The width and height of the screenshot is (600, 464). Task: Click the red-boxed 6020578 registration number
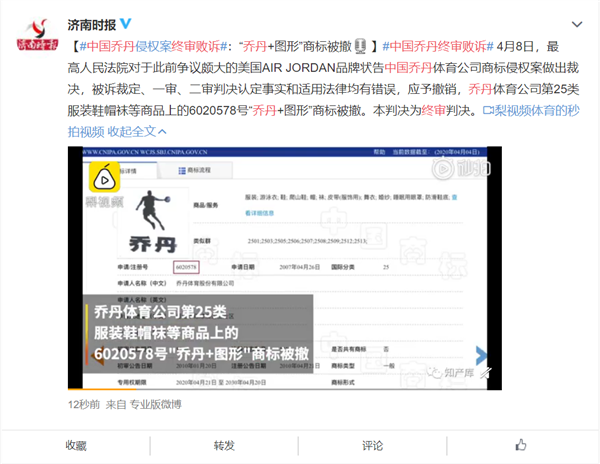[185, 267]
